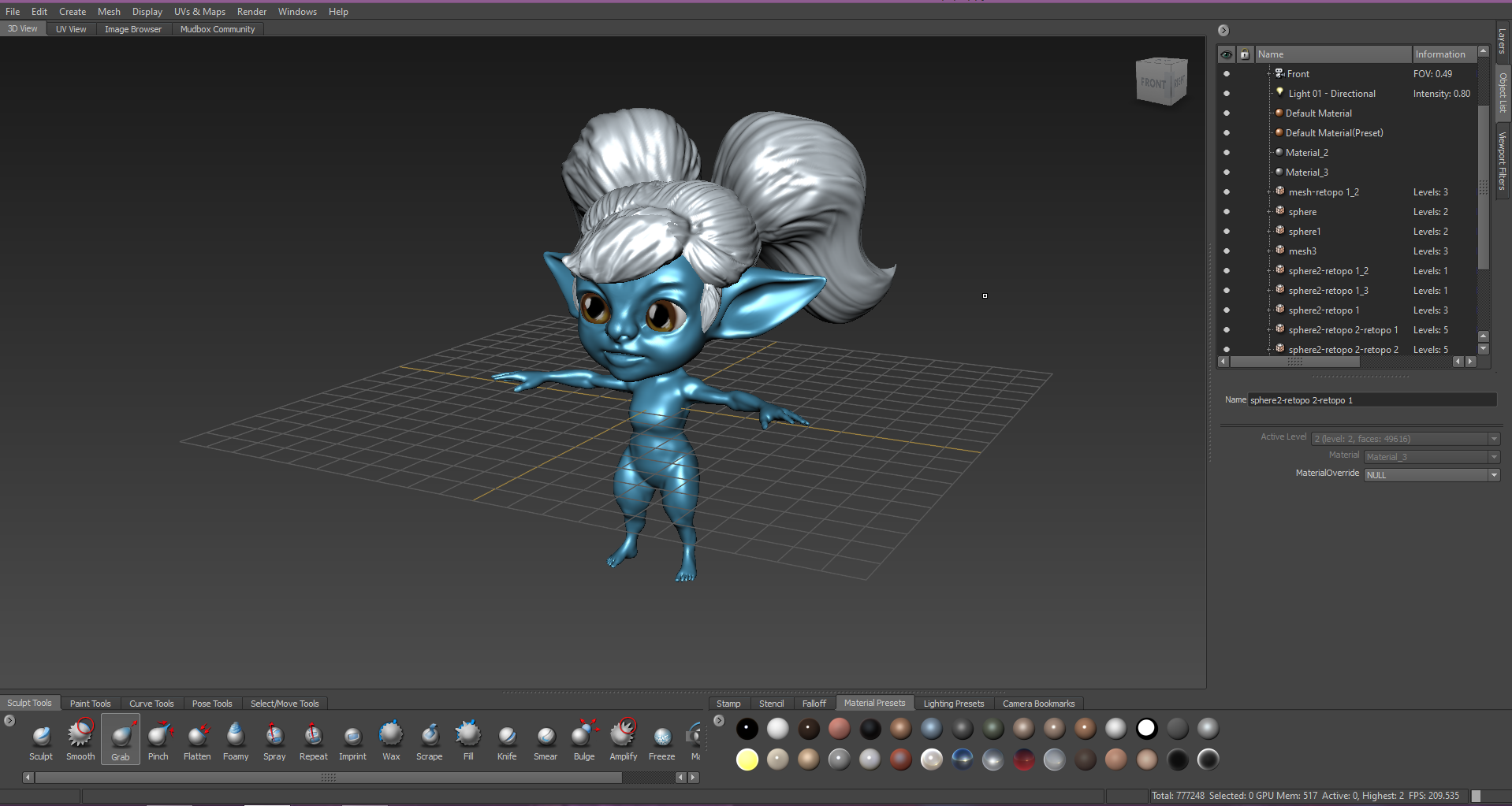Toggle visibility of mesh-retopo 1_2
The height and width of the screenshot is (806, 1512).
1226,192
